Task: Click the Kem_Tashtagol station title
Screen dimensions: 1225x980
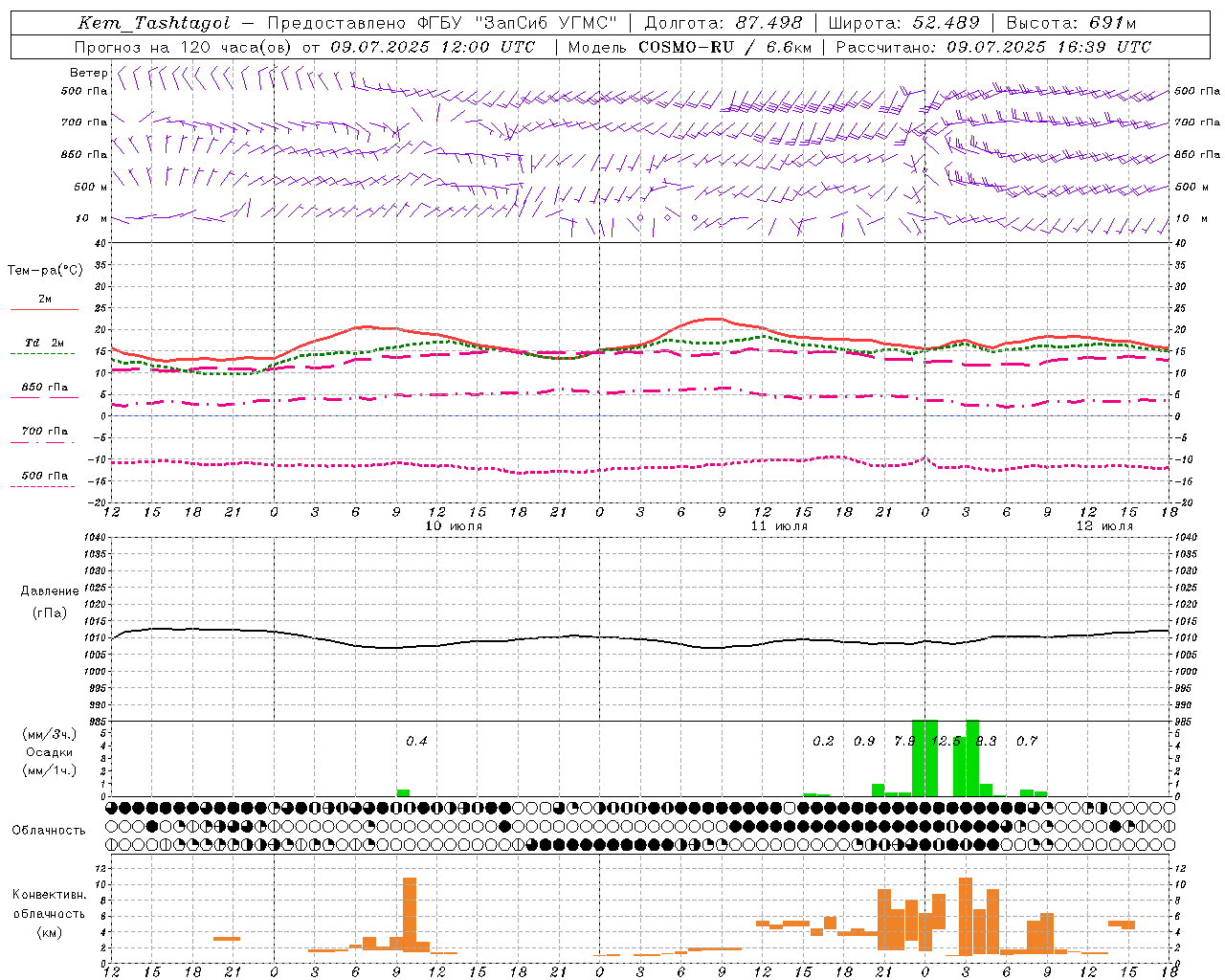Action: (x=154, y=23)
